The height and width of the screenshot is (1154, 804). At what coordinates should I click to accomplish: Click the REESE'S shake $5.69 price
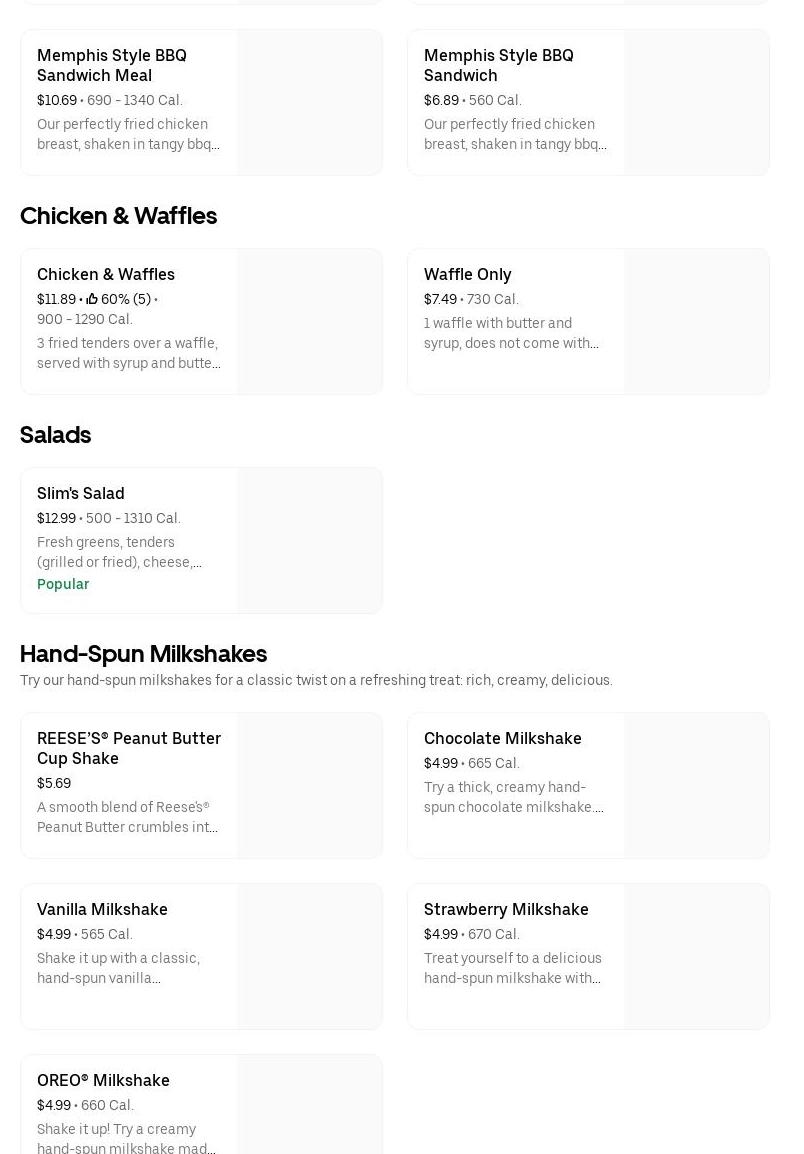coord(54,783)
